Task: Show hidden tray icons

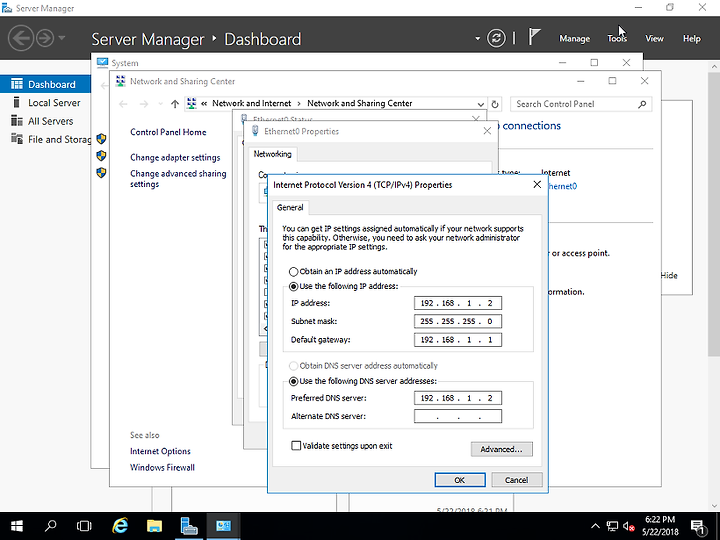Action: (595, 526)
